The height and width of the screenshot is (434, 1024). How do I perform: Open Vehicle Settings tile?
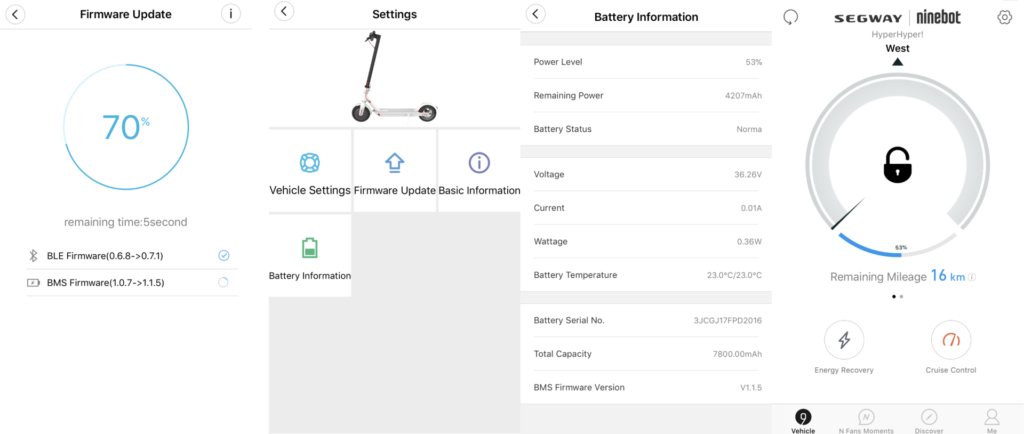[x=310, y=171]
